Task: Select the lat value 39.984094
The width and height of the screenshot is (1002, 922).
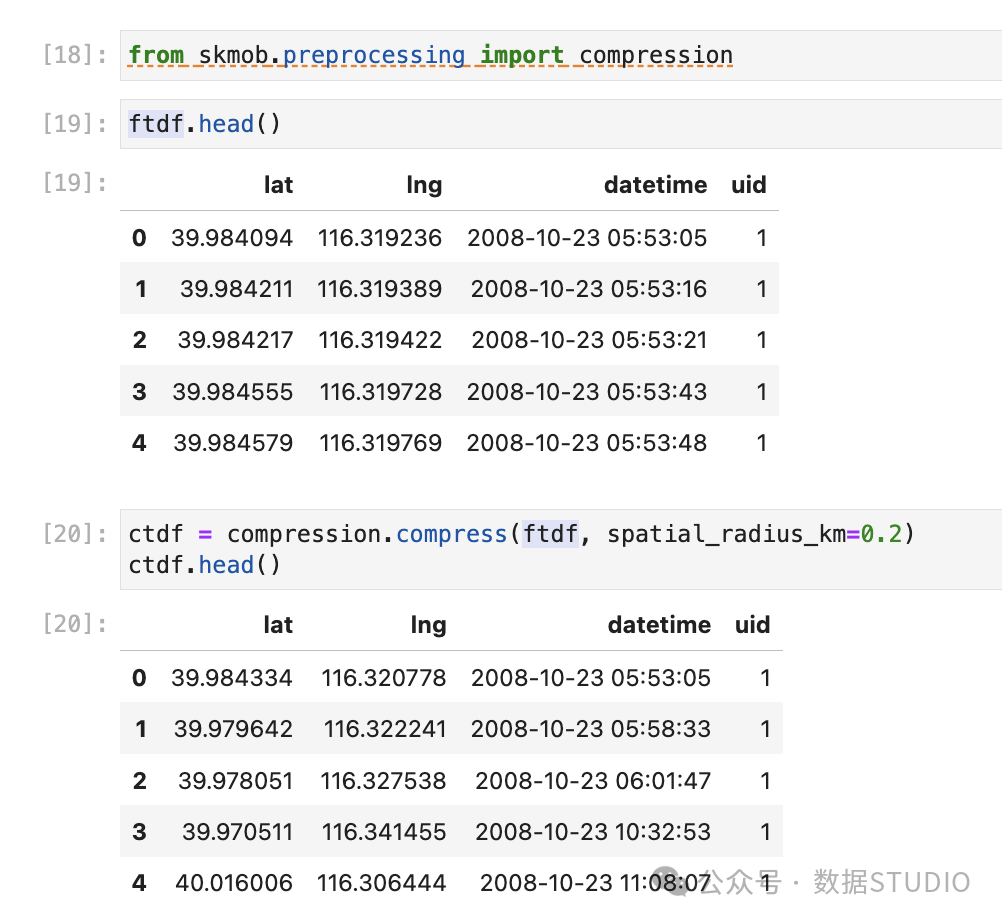Action: (x=232, y=238)
